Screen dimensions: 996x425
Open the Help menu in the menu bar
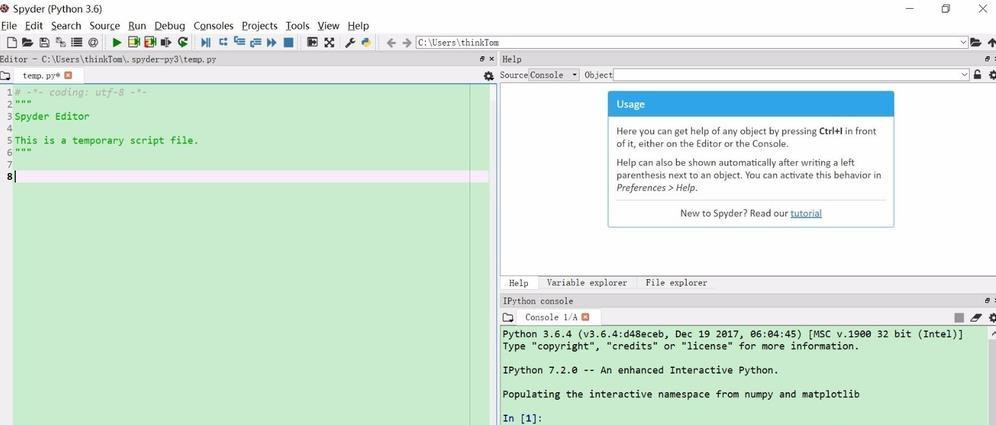[358, 26]
